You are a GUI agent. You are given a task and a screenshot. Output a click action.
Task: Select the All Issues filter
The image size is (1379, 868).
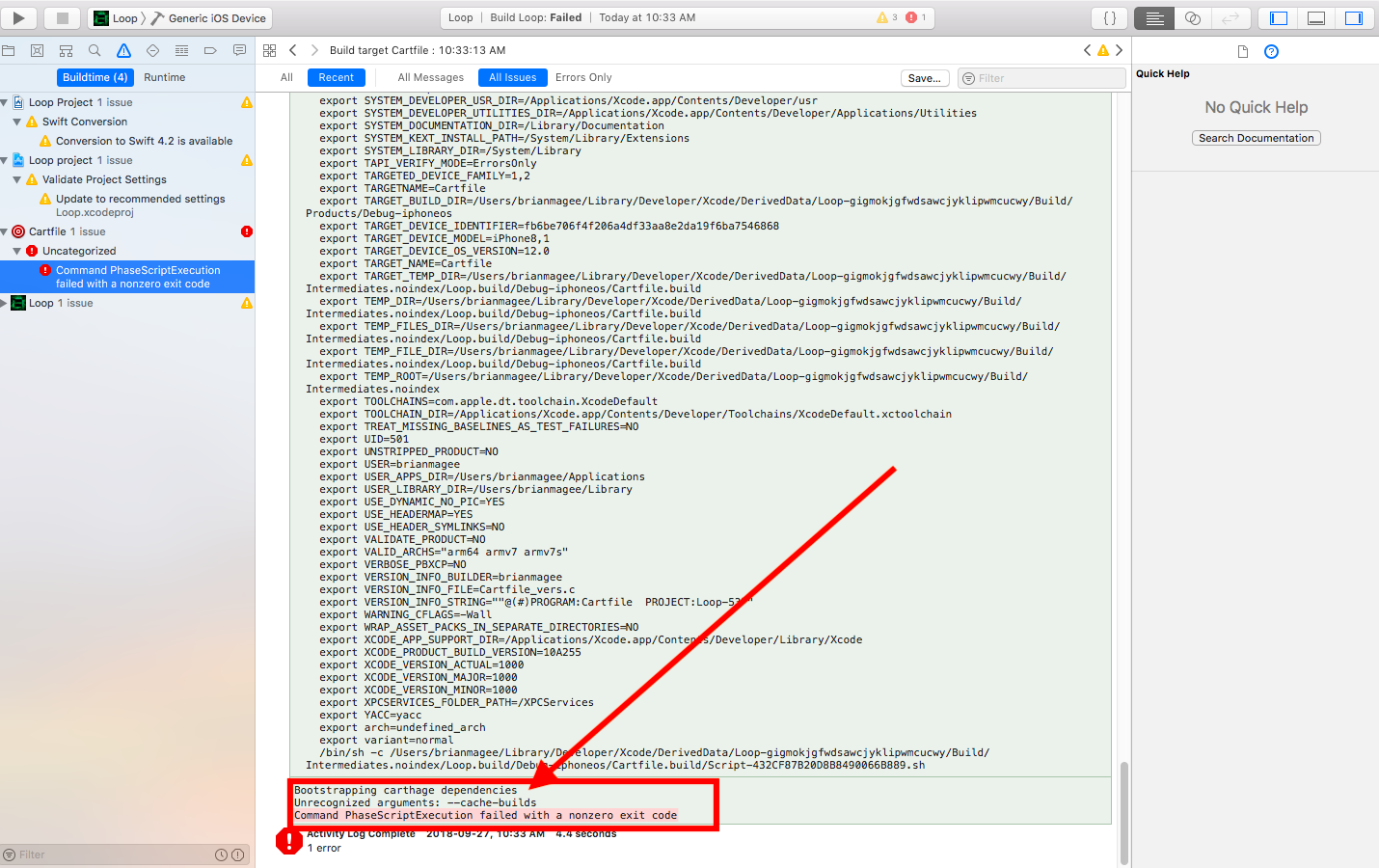(513, 77)
